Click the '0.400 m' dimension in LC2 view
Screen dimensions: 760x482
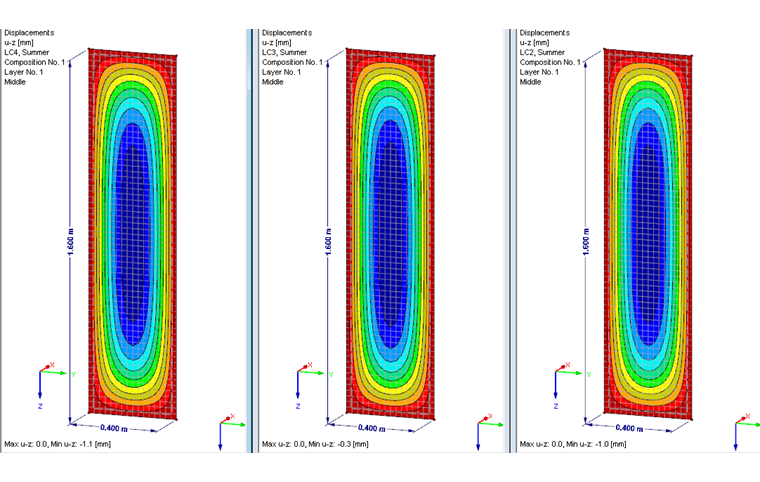point(630,428)
